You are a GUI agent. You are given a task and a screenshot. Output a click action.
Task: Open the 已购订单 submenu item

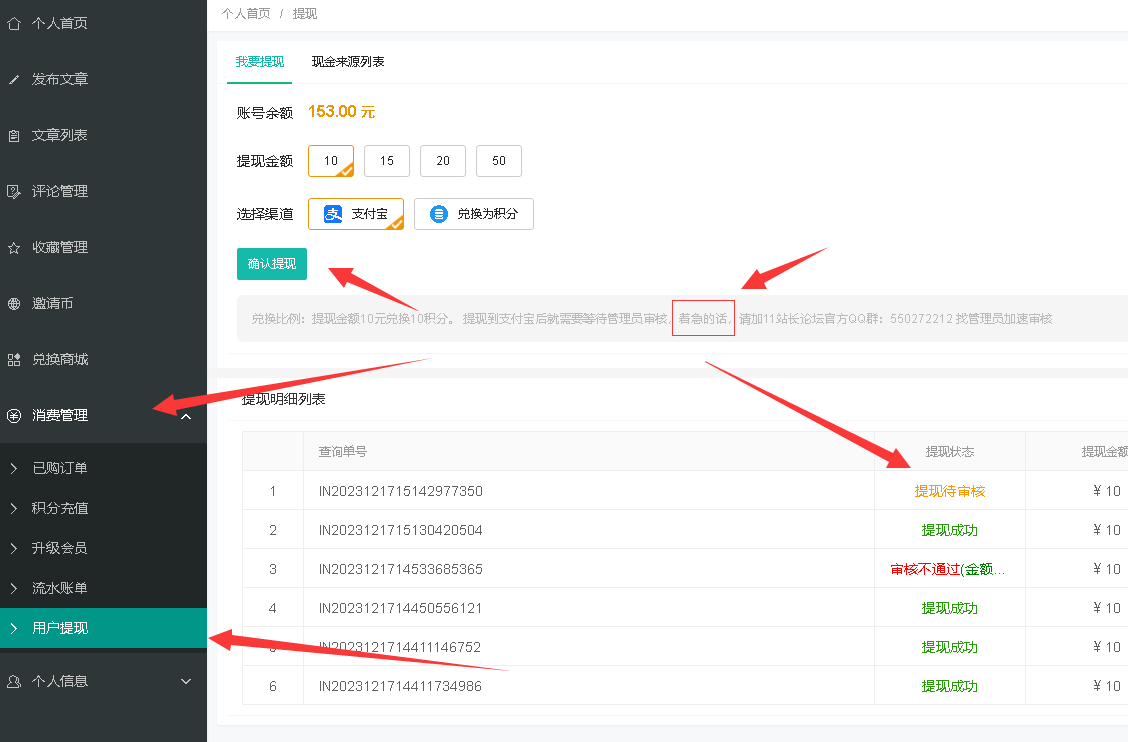tap(60, 468)
